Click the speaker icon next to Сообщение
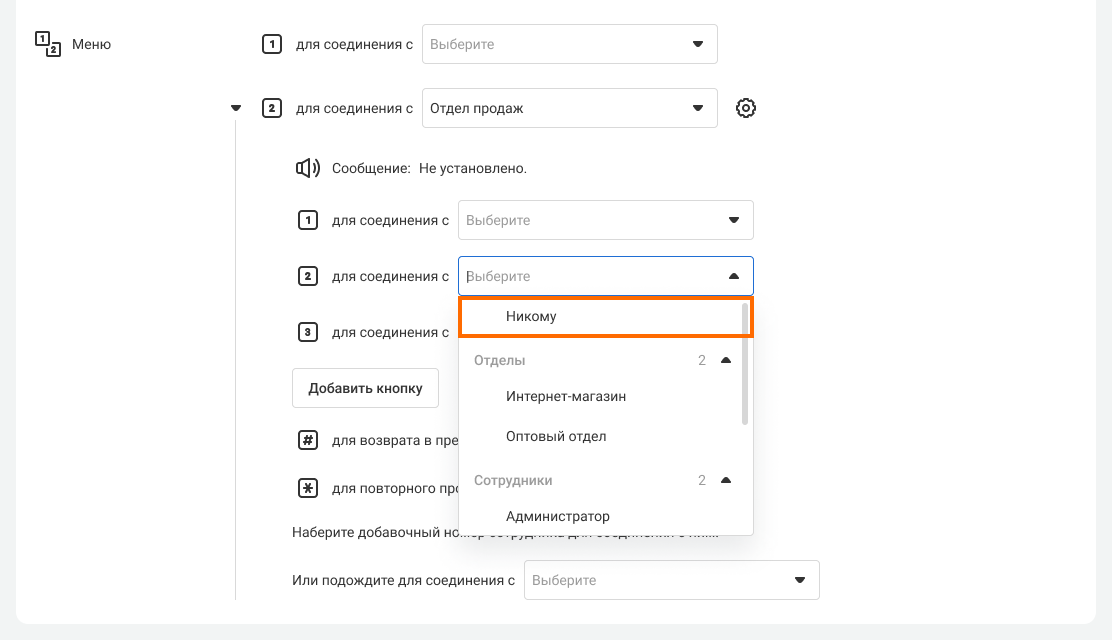The height and width of the screenshot is (640, 1112). pyautogui.click(x=308, y=168)
